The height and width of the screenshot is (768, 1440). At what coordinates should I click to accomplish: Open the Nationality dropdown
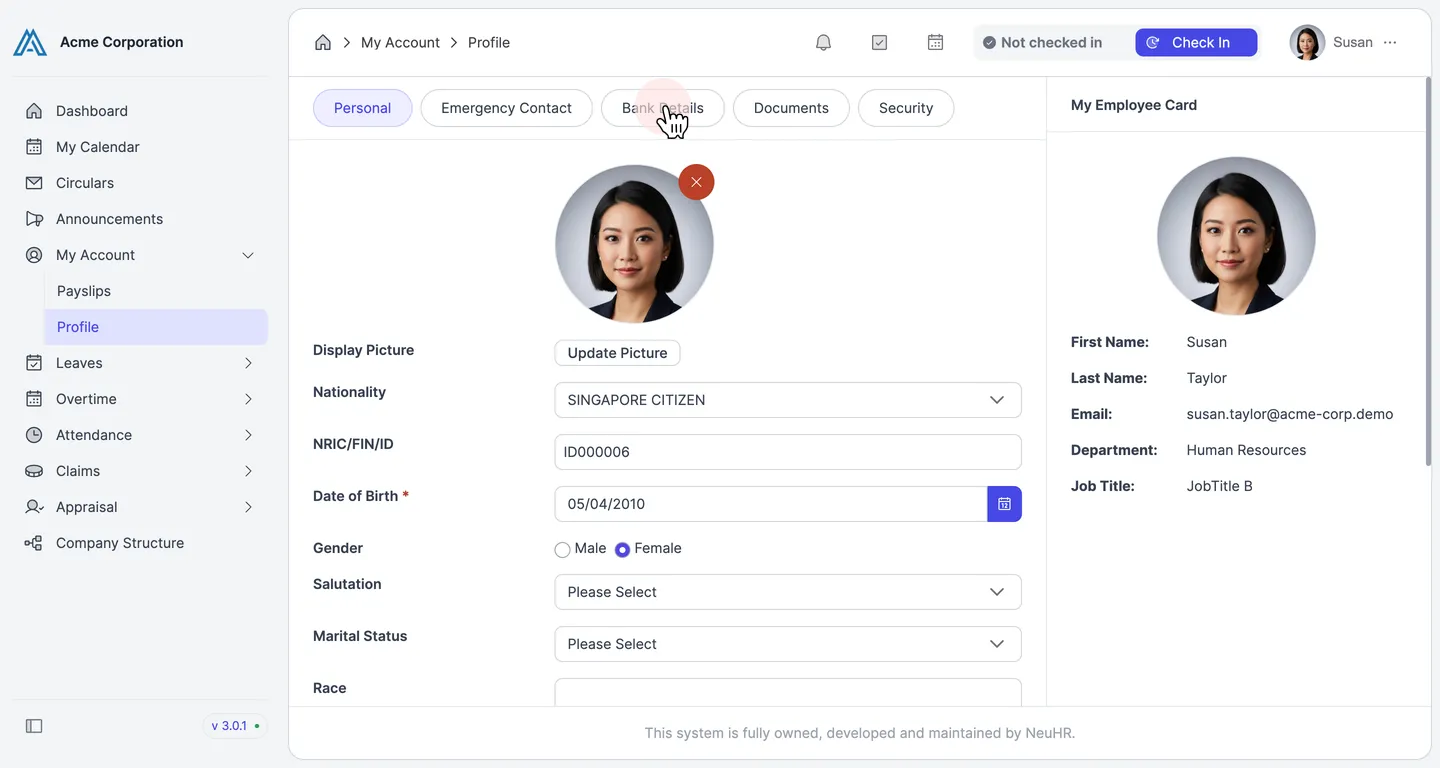click(x=788, y=400)
